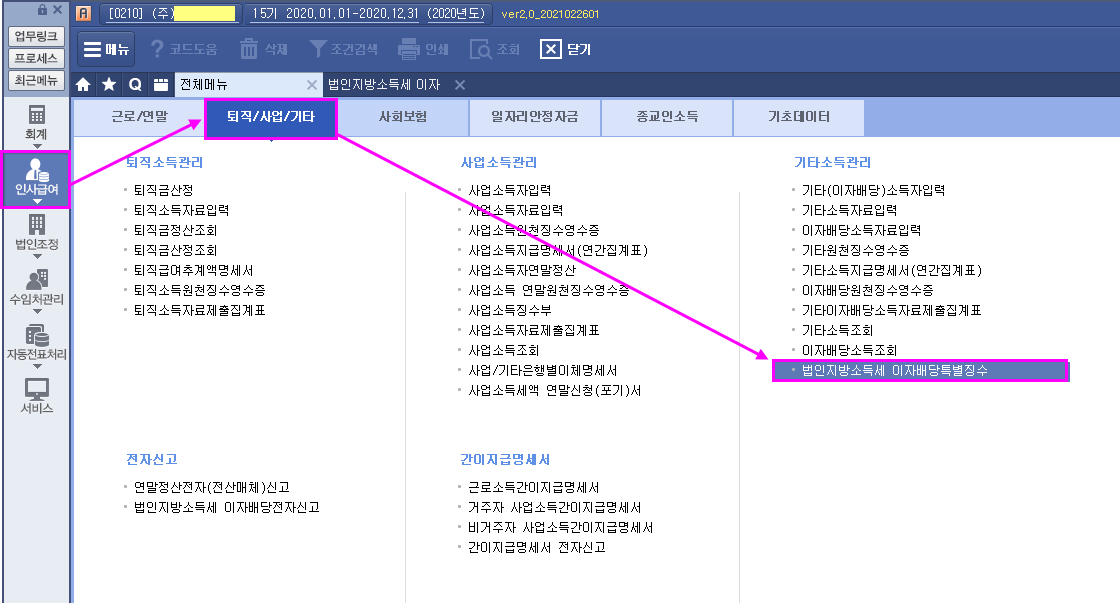Open 사업/기타은행별이체명세서 menu item
Image resolution: width=1120 pixels, height=603 pixels.
coord(543,371)
